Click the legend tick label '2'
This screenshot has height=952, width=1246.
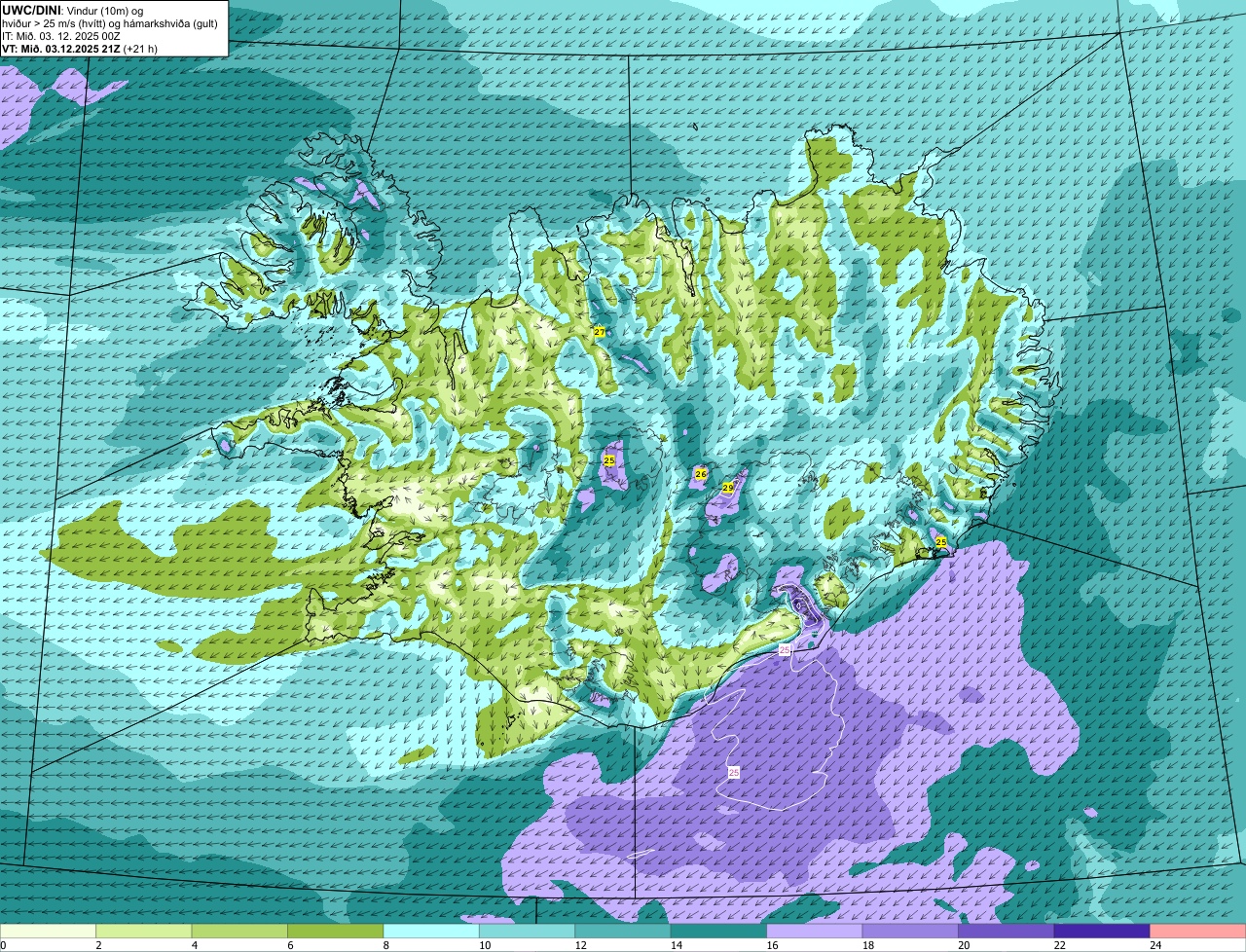[98, 945]
